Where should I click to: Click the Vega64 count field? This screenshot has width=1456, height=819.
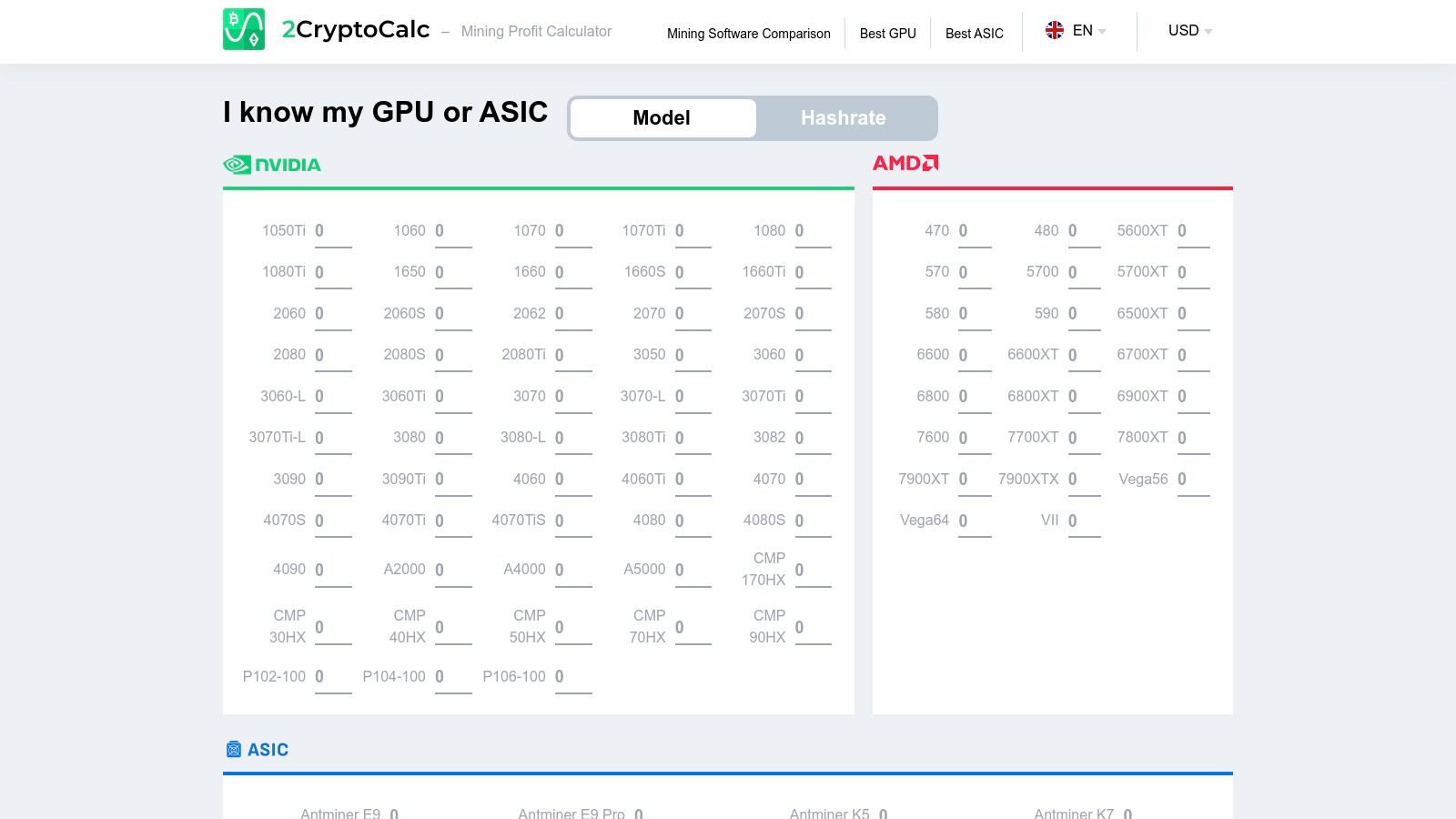point(975,521)
